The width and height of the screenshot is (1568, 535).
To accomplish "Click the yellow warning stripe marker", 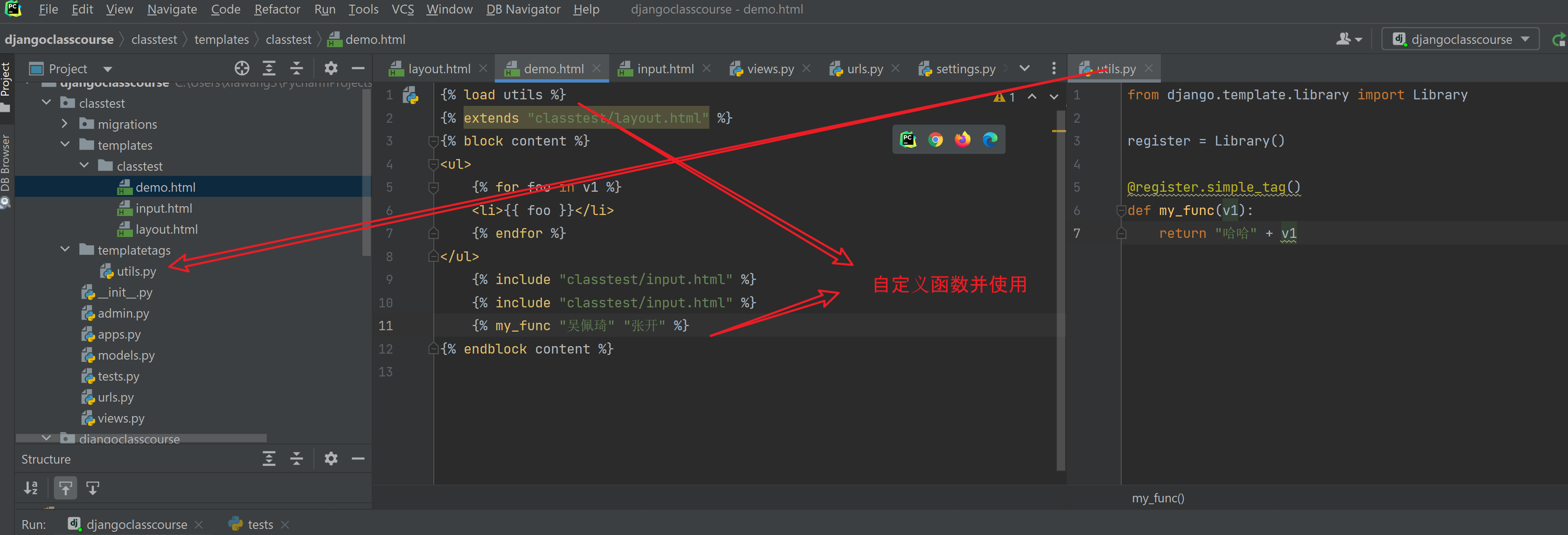I will (x=1059, y=131).
